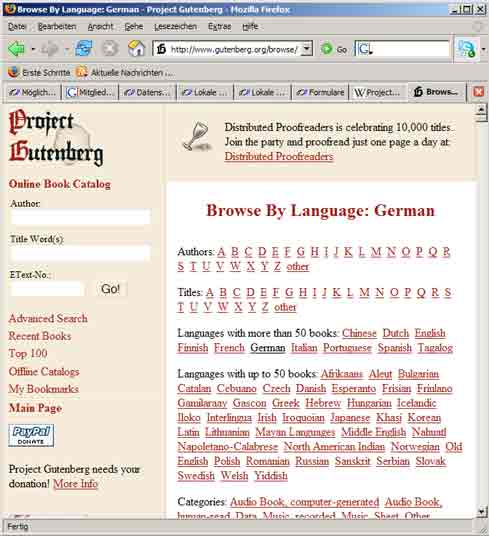Click inside the Title Word(s) field
489x536 pixels.
tap(80, 253)
